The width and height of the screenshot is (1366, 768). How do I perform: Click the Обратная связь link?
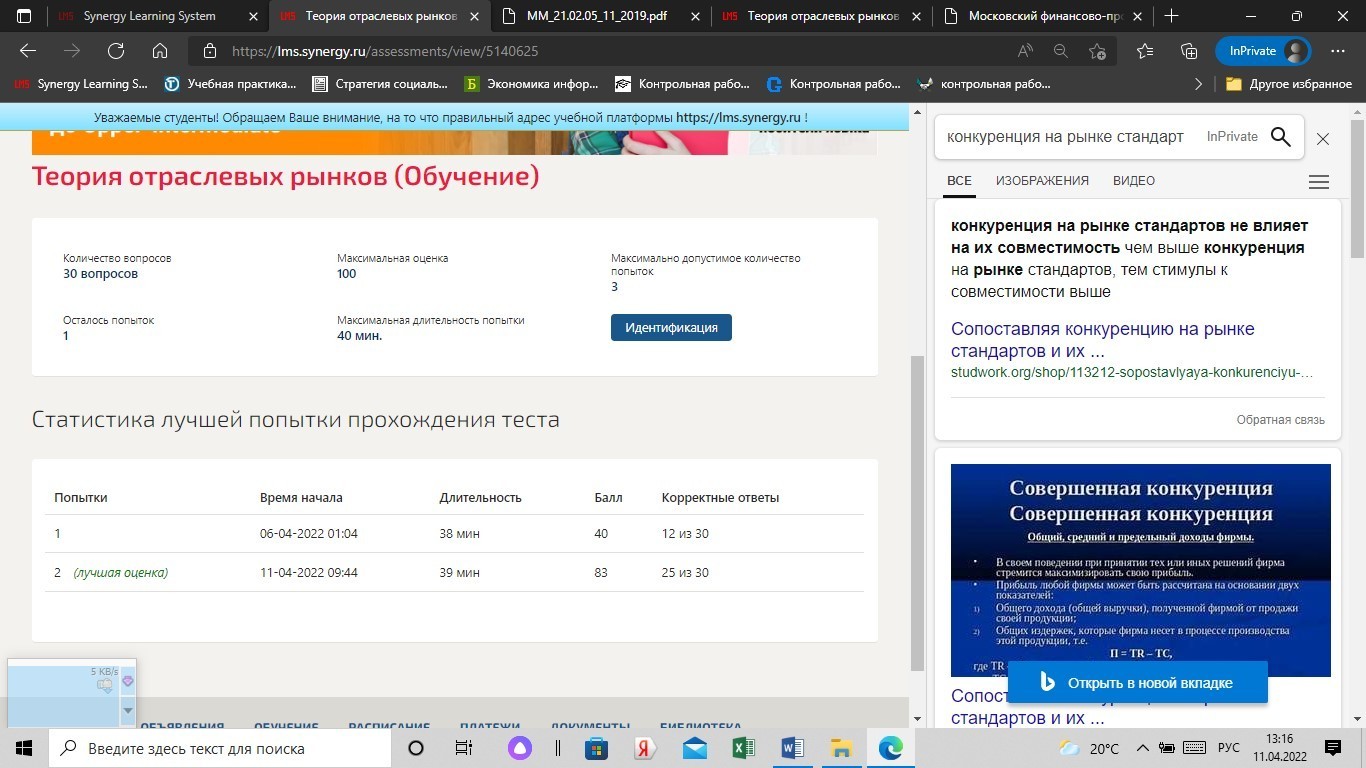point(1281,420)
